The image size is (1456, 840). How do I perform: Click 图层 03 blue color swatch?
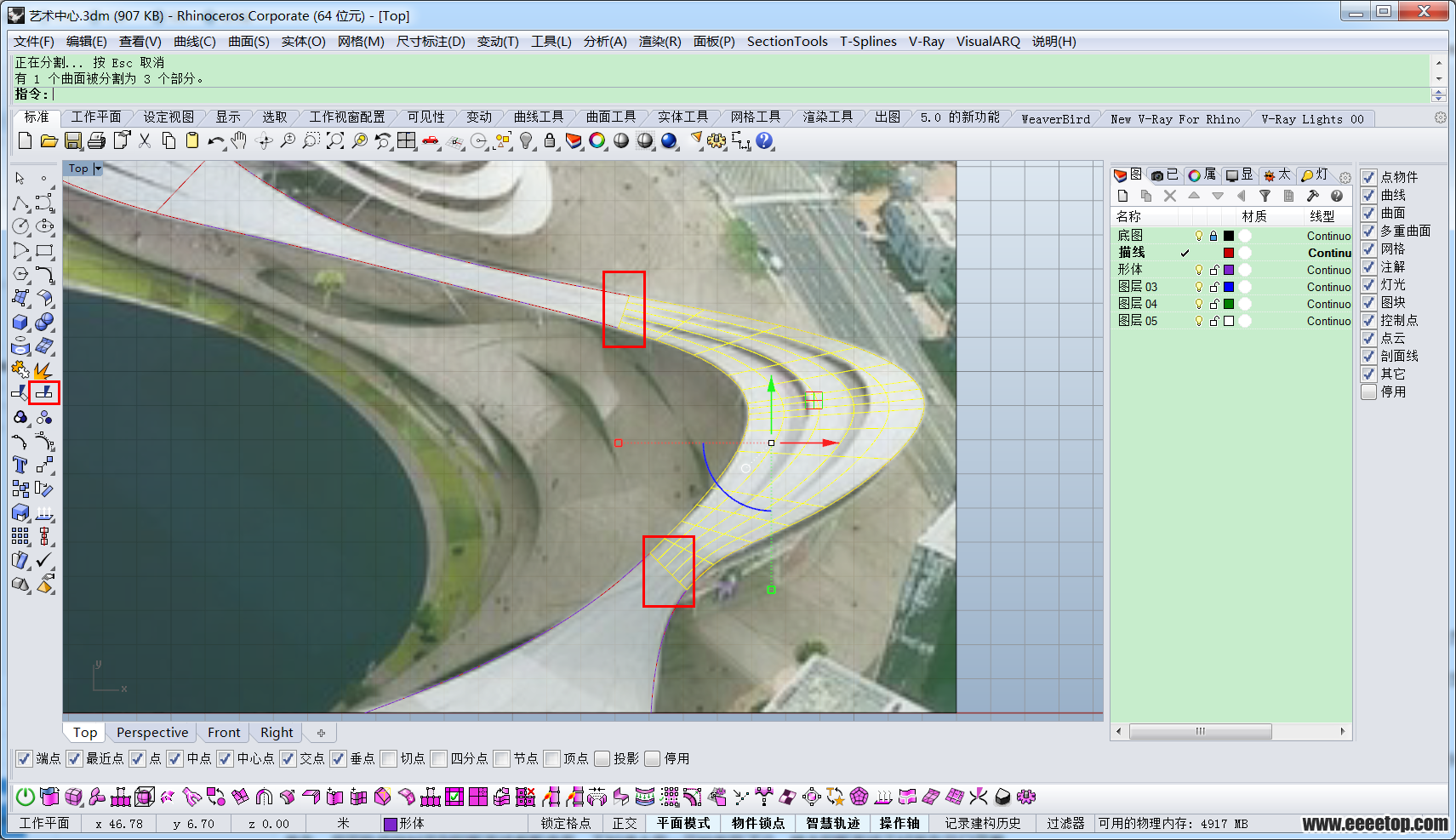1229,287
